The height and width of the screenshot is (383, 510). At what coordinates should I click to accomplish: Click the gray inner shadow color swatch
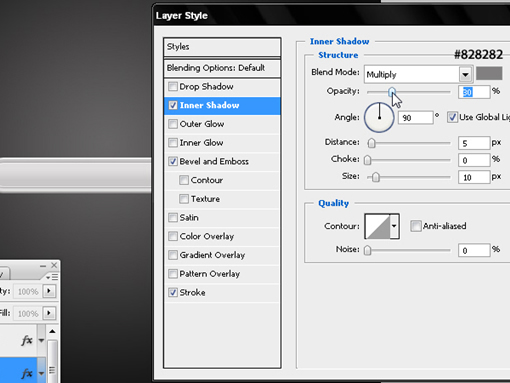coord(489,73)
